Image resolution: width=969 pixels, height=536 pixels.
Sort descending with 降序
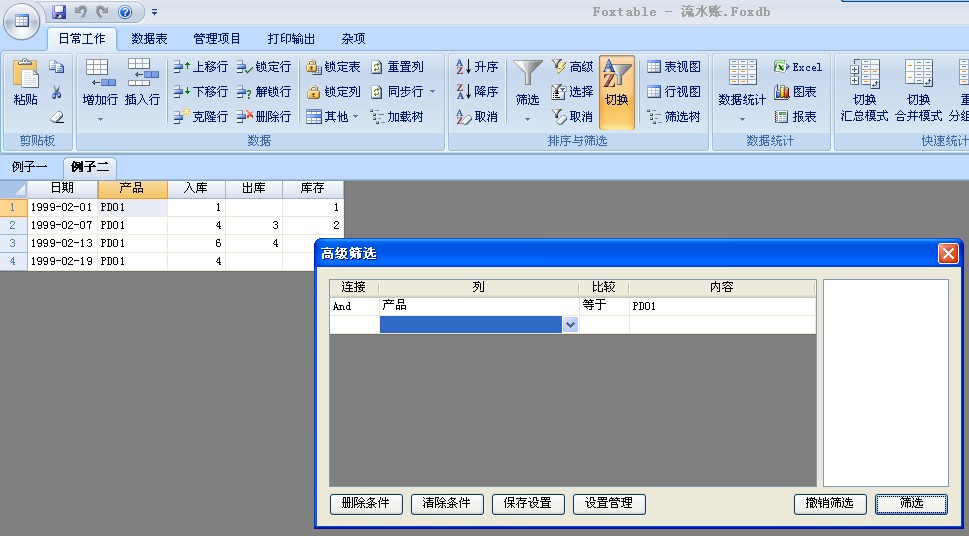click(x=477, y=91)
